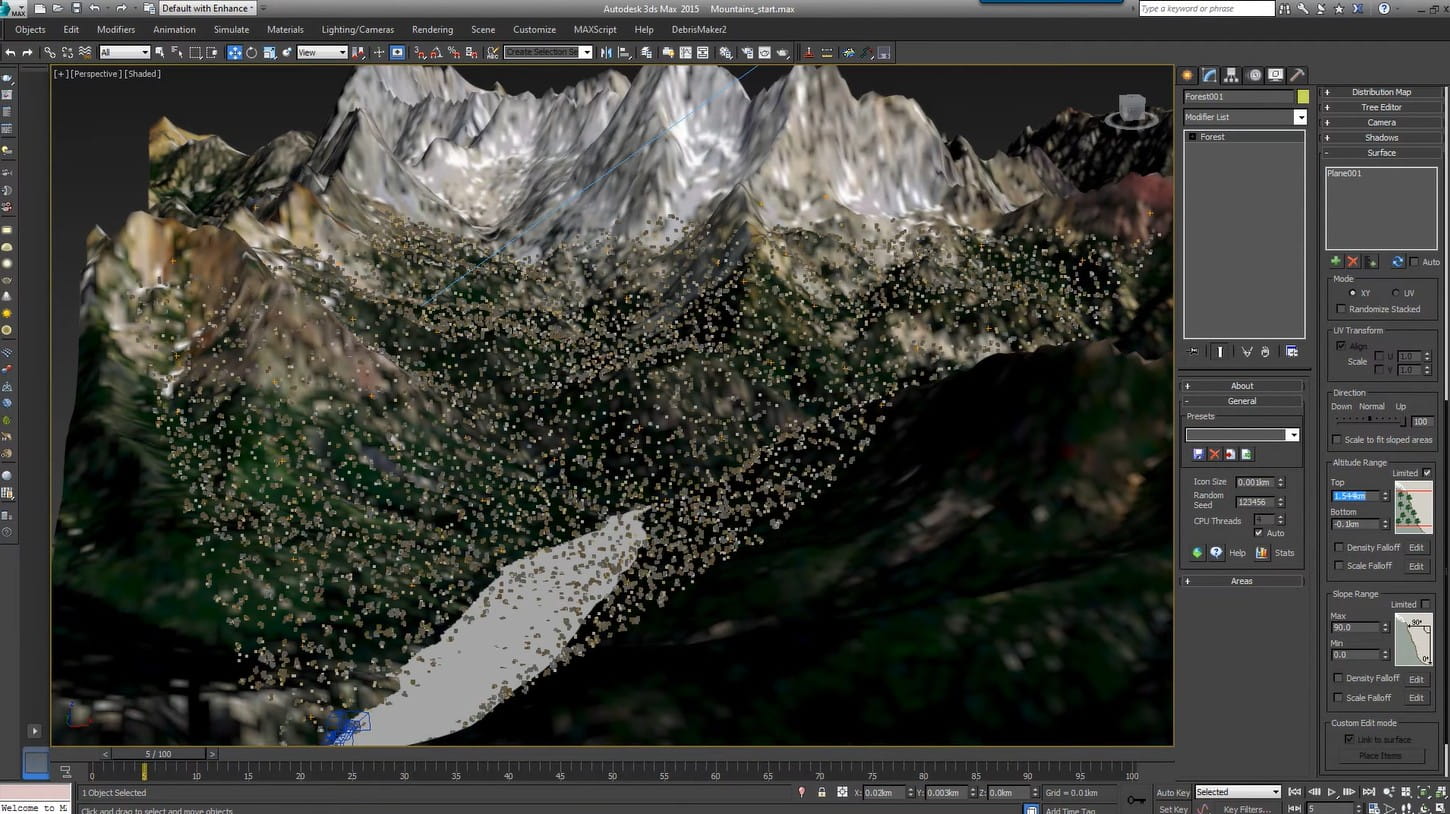The height and width of the screenshot is (814, 1450).
Task: Open the Animation menu
Action: pyautogui.click(x=174, y=30)
